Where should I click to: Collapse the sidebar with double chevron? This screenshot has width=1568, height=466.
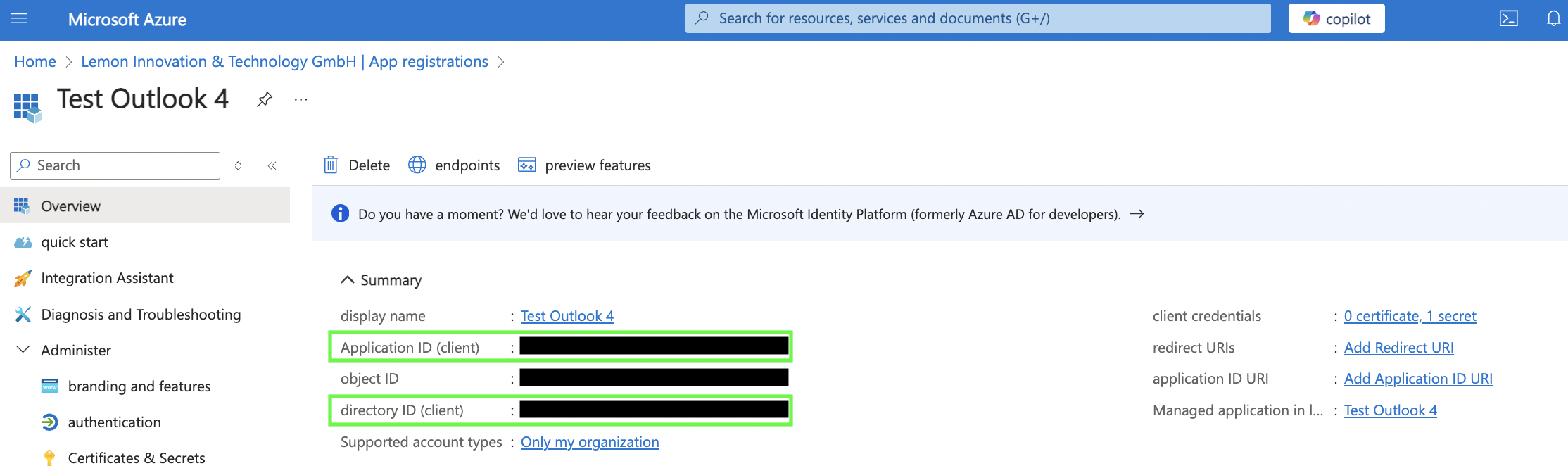[272, 165]
